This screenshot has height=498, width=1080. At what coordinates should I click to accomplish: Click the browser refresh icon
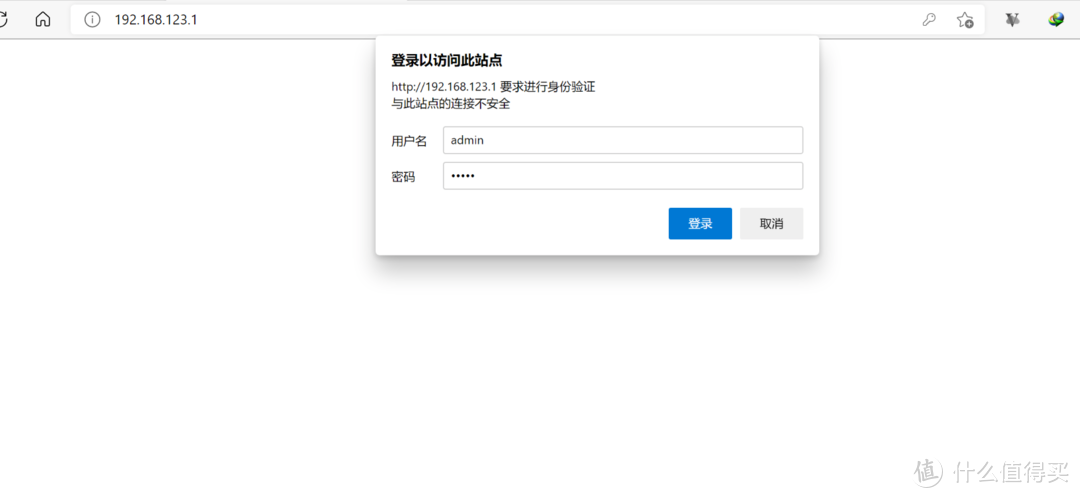point(4,19)
